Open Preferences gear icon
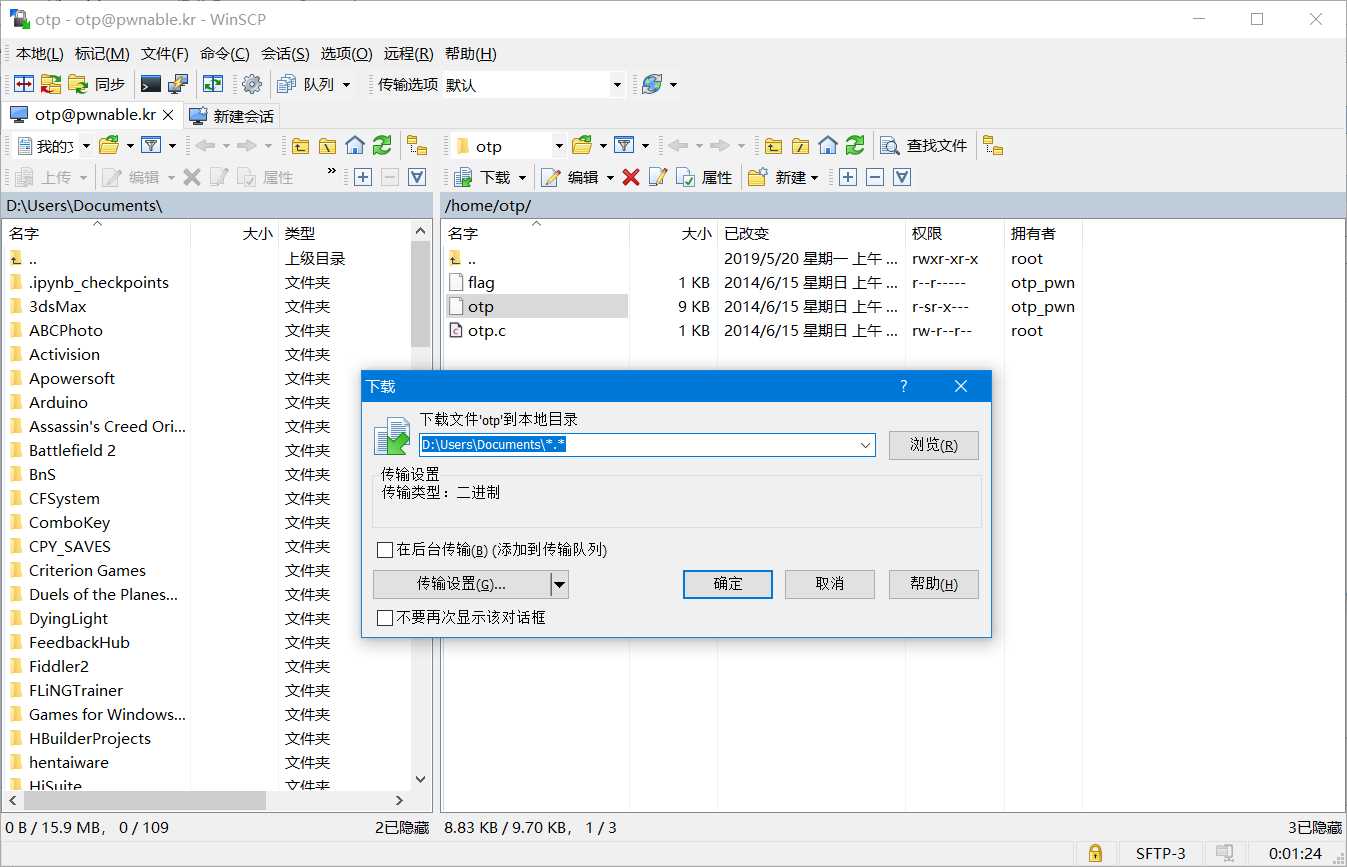1347x867 pixels. coord(252,85)
